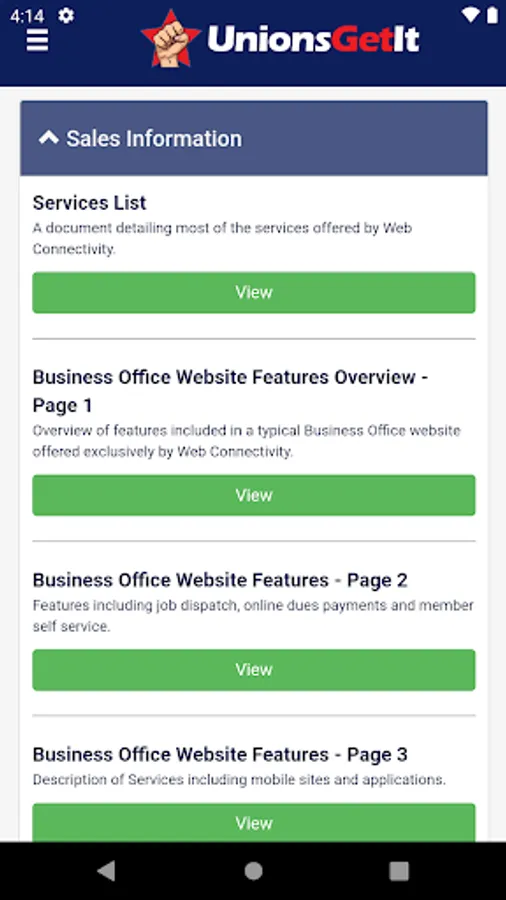The width and height of the screenshot is (506, 900).
Task: Collapse the Sales Information section chevron
Action: click(49, 138)
